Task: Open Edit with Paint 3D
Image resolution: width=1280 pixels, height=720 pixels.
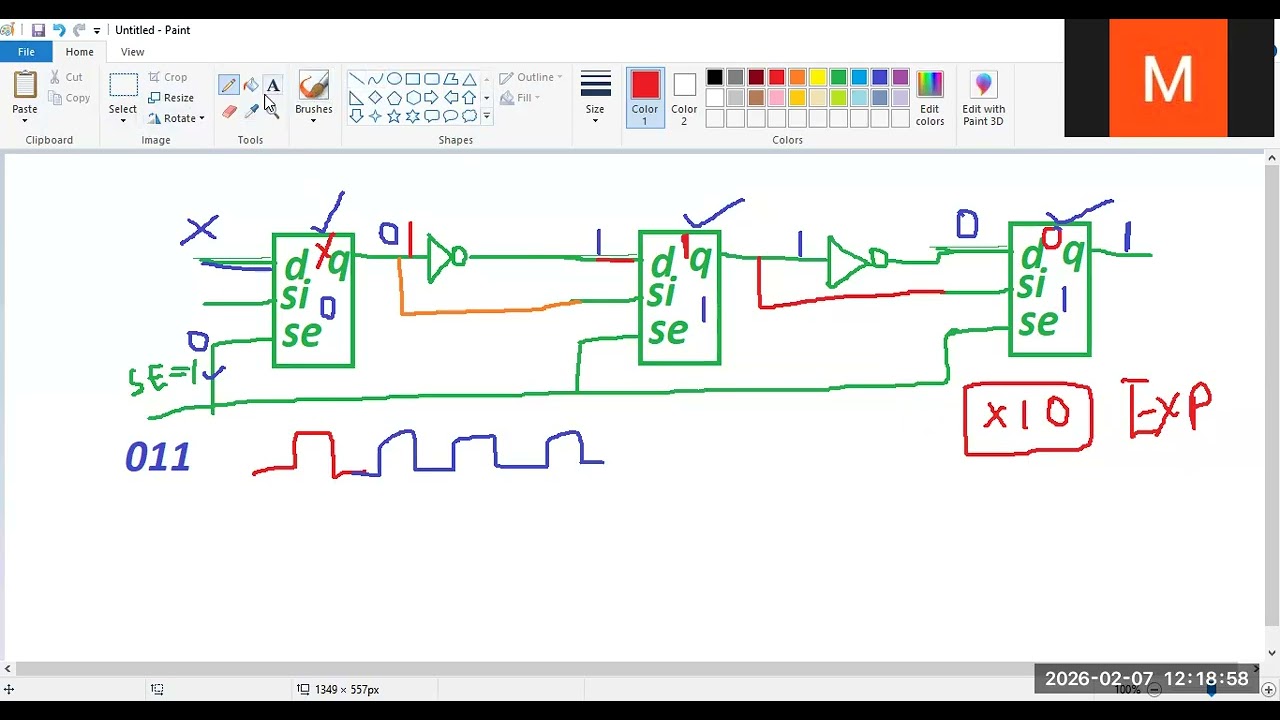Action: coord(983,98)
